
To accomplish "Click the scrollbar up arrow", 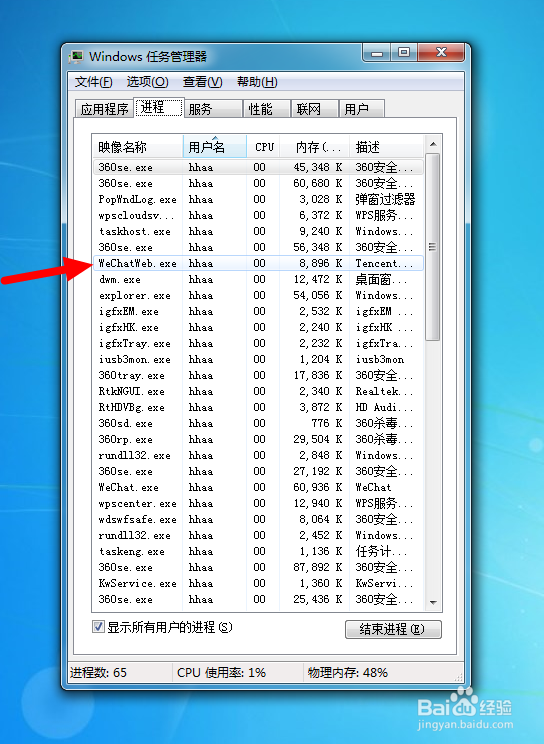I will pos(433,144).
